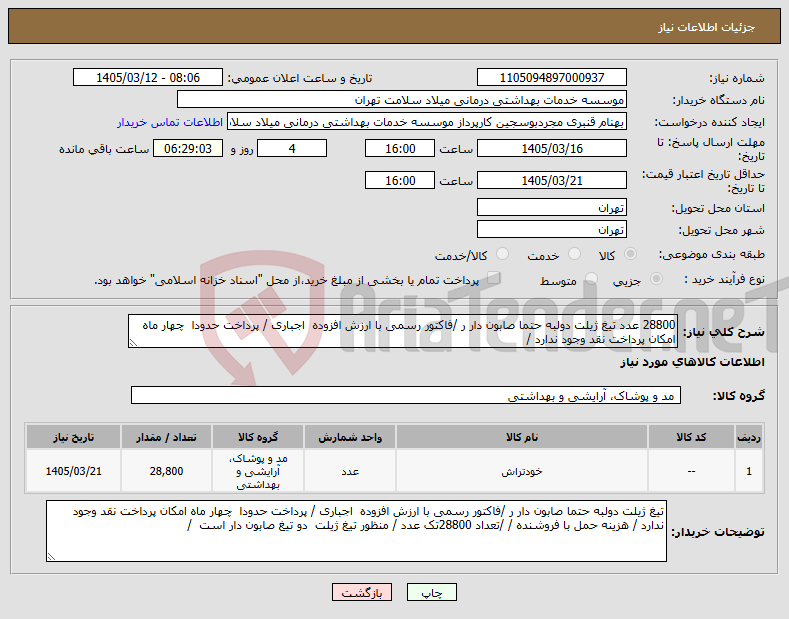
Task: Click the بازگشت back button
Action: click(x=362, y=592)
